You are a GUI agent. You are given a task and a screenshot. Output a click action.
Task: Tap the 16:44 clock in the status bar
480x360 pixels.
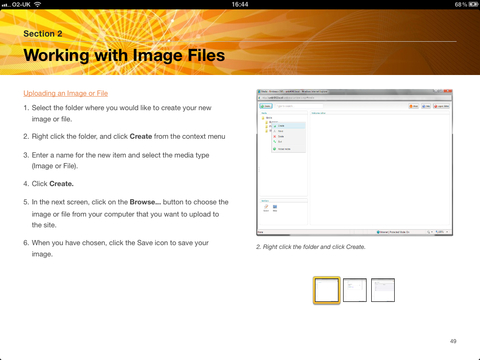[240, 4]
